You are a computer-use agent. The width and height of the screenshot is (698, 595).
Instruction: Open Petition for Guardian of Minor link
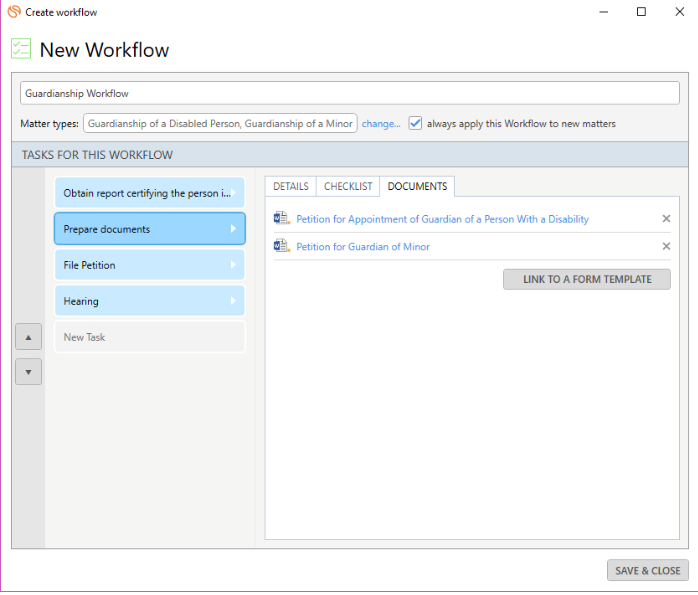[363, 247]
